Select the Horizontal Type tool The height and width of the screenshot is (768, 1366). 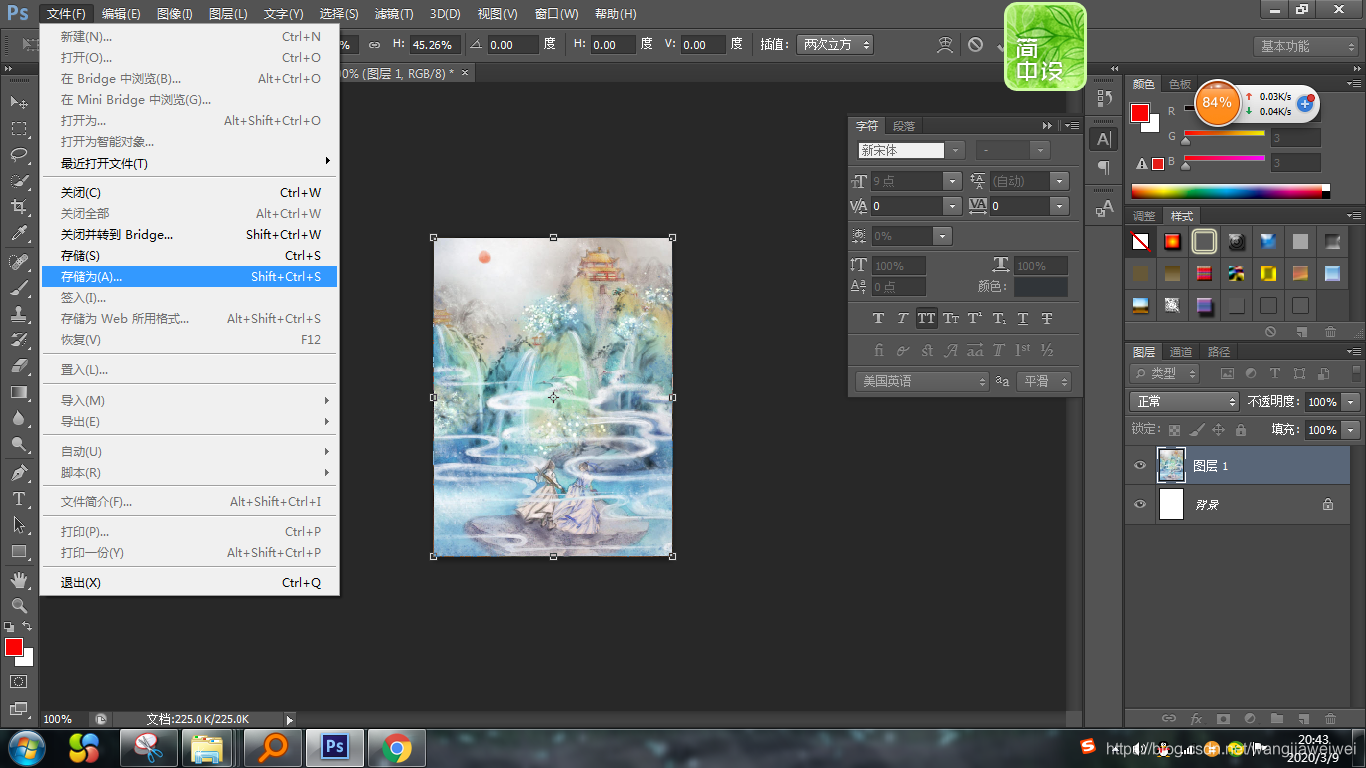pos(19,498)
